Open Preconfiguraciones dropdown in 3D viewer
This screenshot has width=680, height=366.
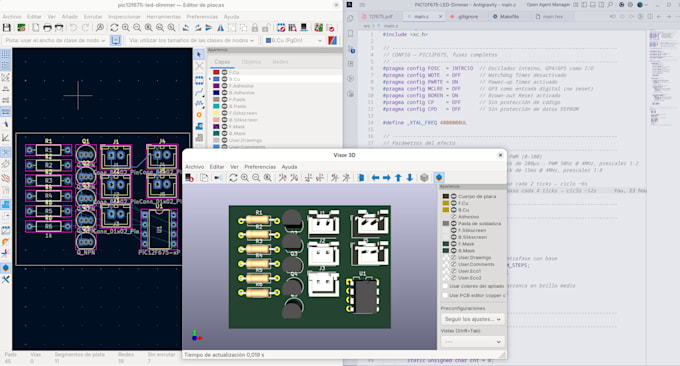click(x=472, y=319)
